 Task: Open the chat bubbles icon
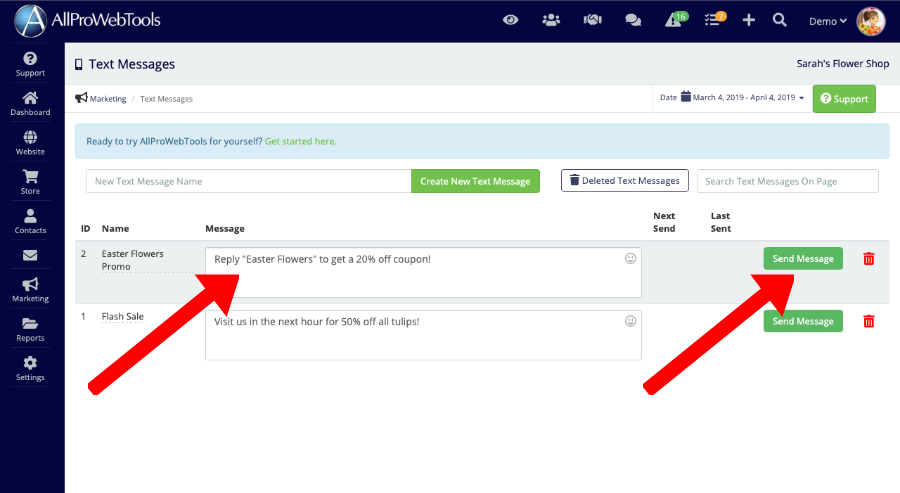point(633,21)
